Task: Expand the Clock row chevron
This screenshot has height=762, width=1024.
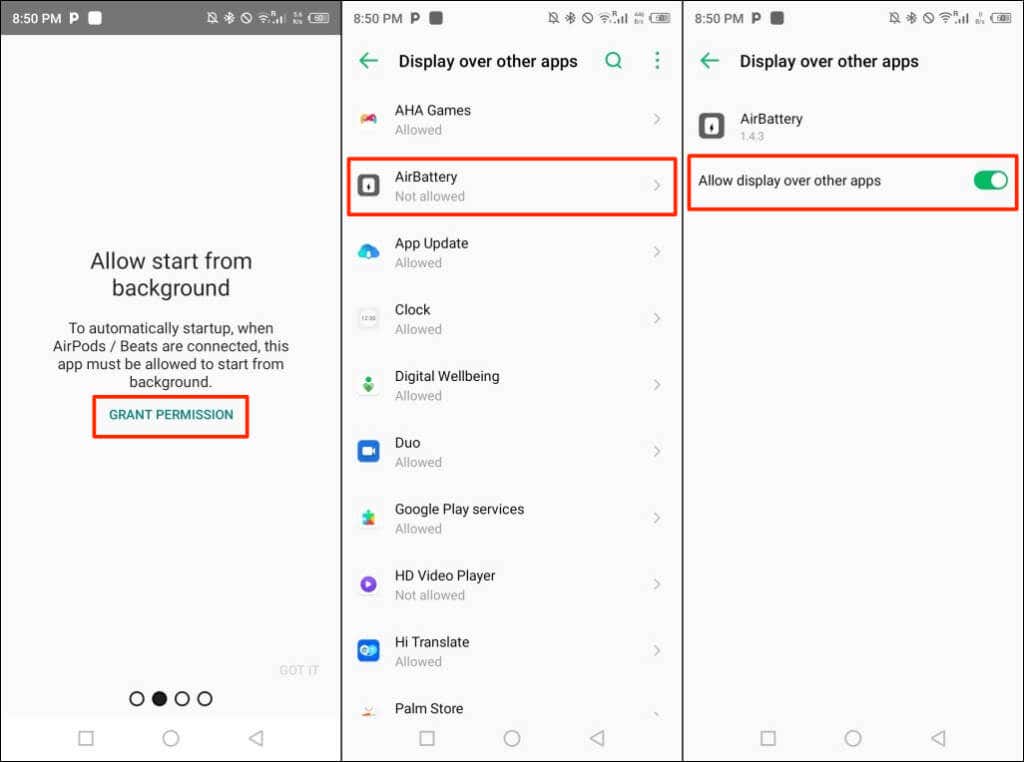Action: (656, 318)
